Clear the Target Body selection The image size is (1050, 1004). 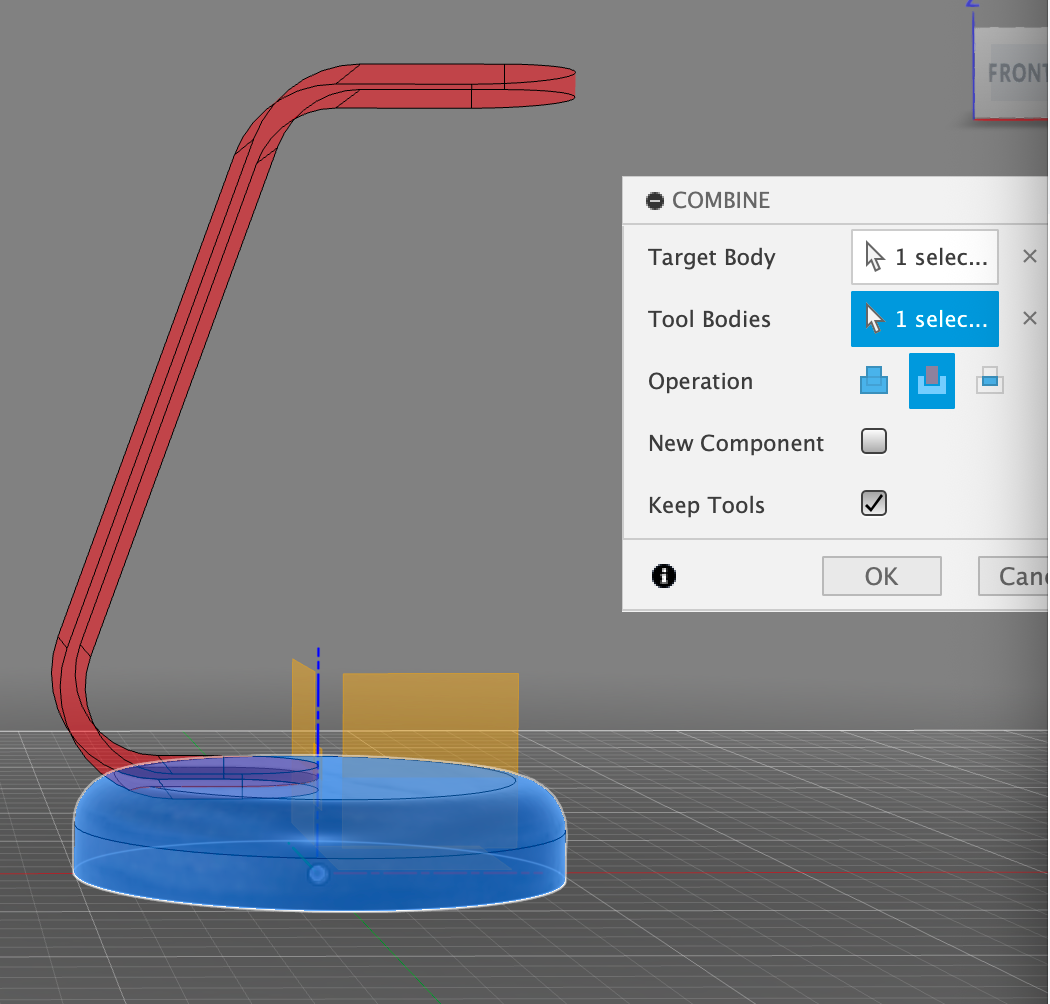1029,257
